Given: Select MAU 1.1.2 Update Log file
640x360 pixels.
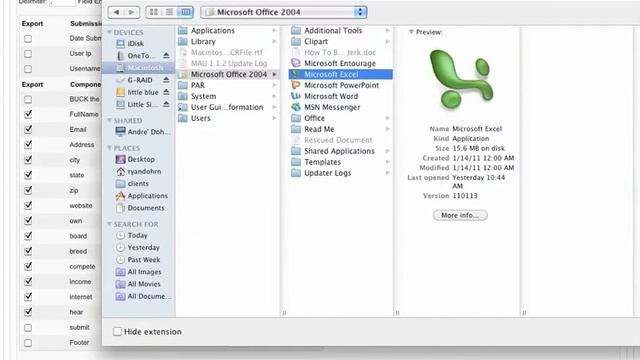Looking at the screenshot, I should (229, 63).
